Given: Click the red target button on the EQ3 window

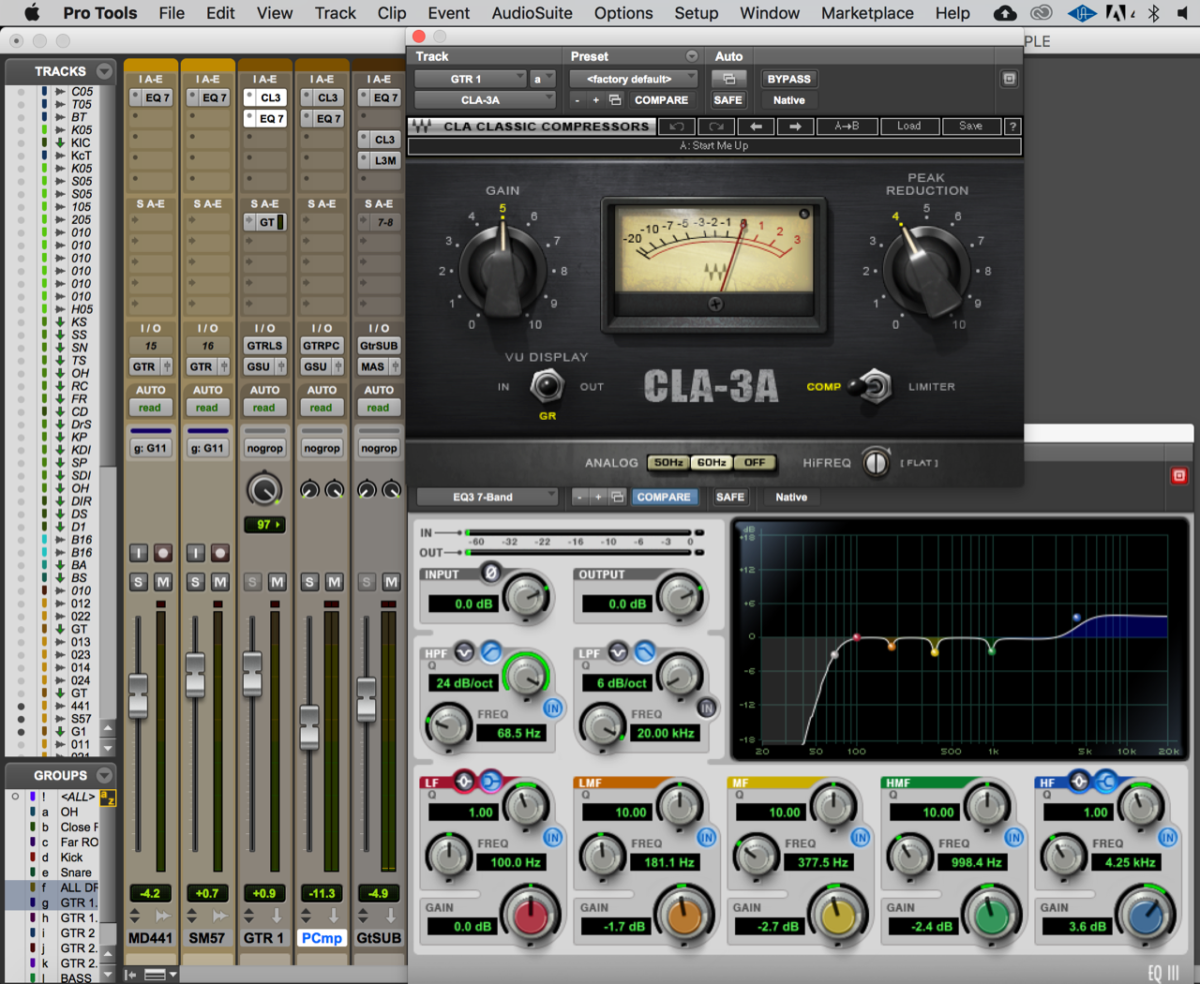Looking at the screenshot, I should coord(1179,476).
